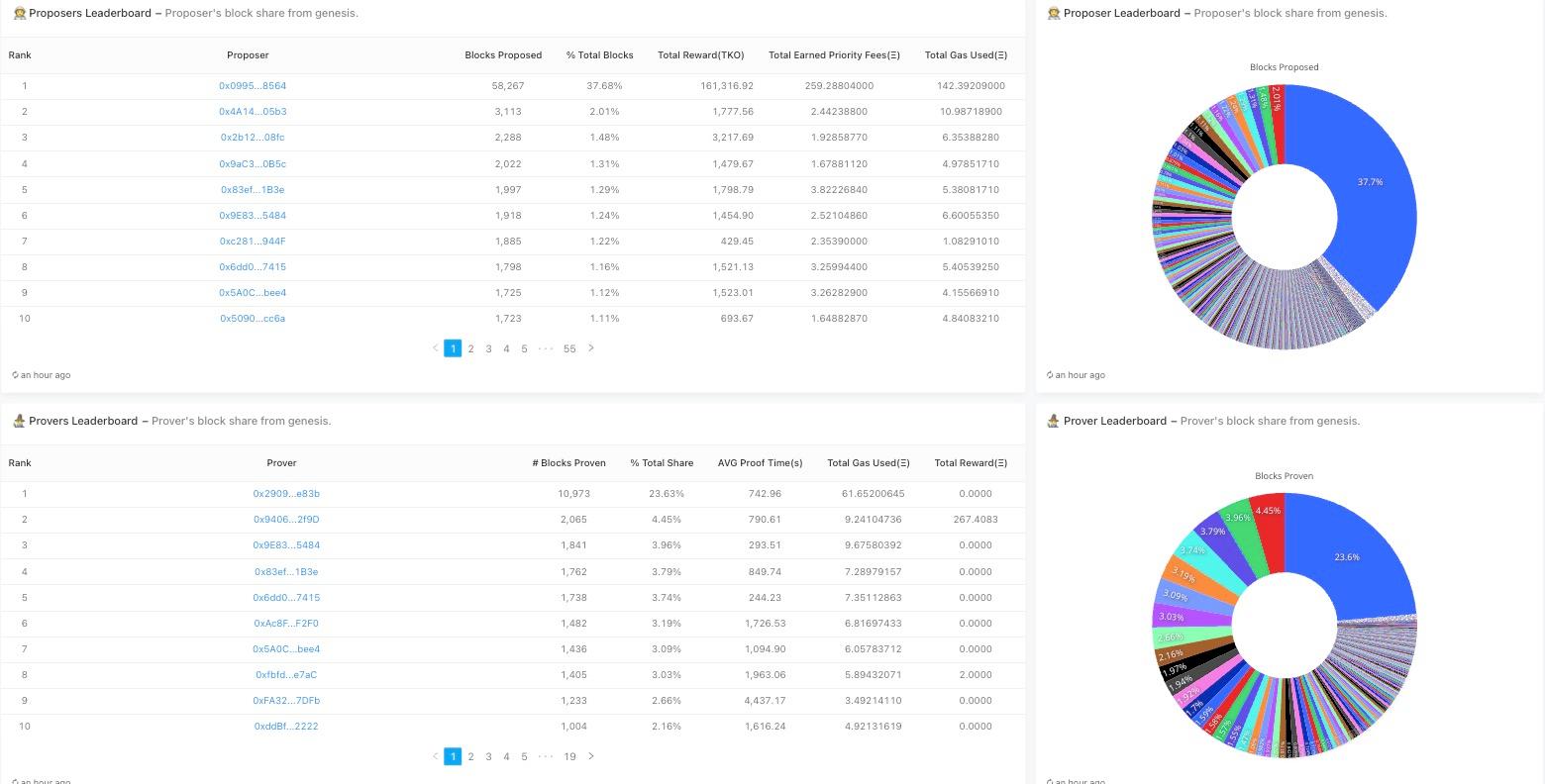The image size is (1545, 784).
Task: Sort by % Total Blocks column
Action: tap(599, 55)
